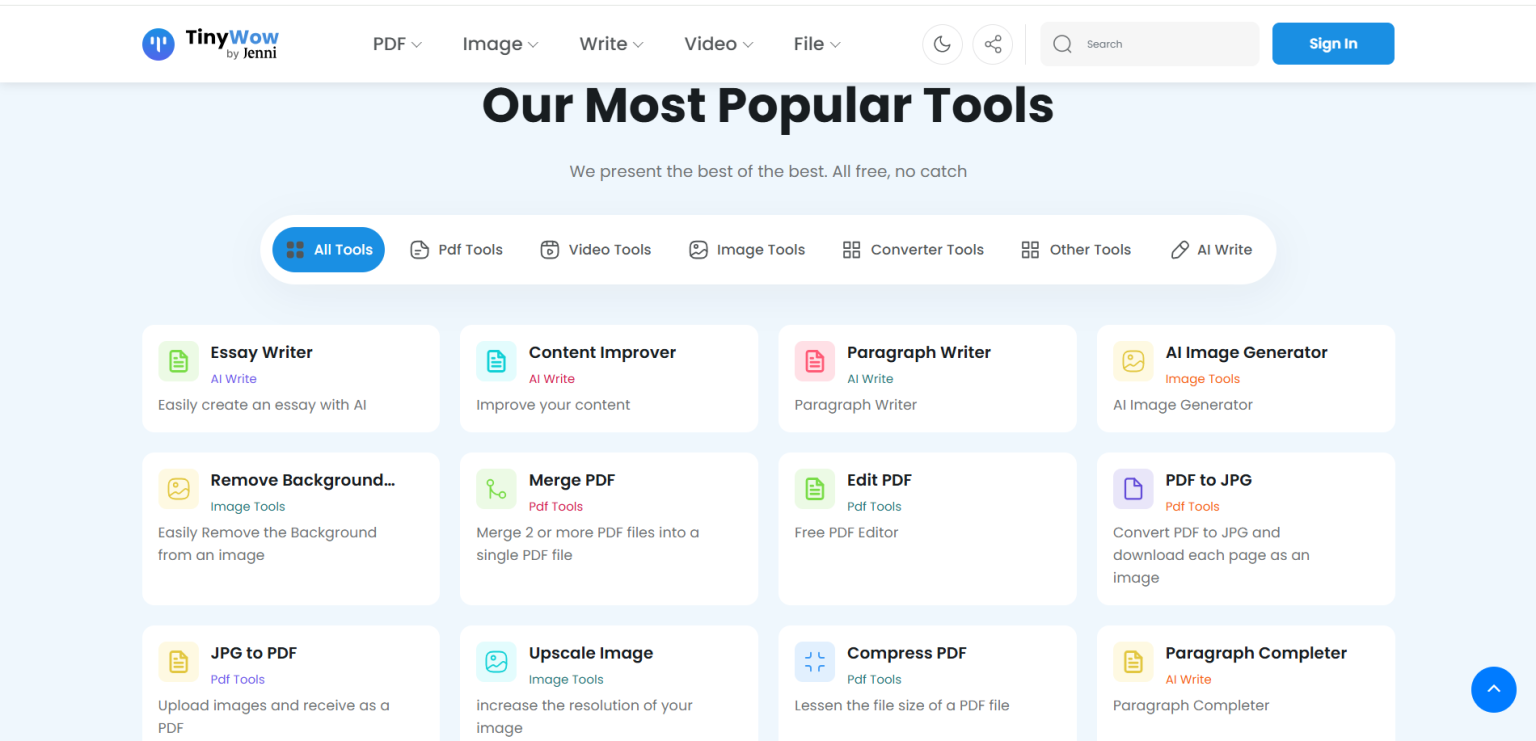Click the TinyWow by Jenni wordmark
Screen dimensions: 1536x741
tap(232, 44)
